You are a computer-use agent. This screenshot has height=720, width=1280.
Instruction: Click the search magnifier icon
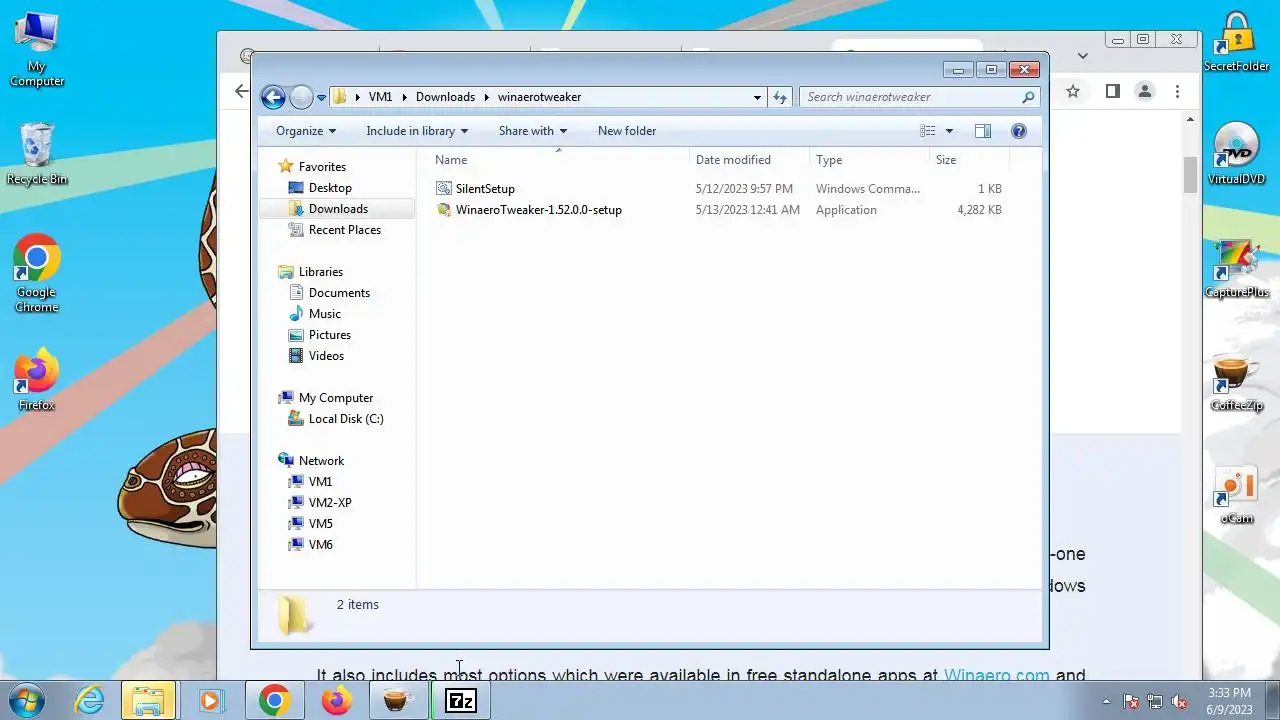click(1027, 97)
